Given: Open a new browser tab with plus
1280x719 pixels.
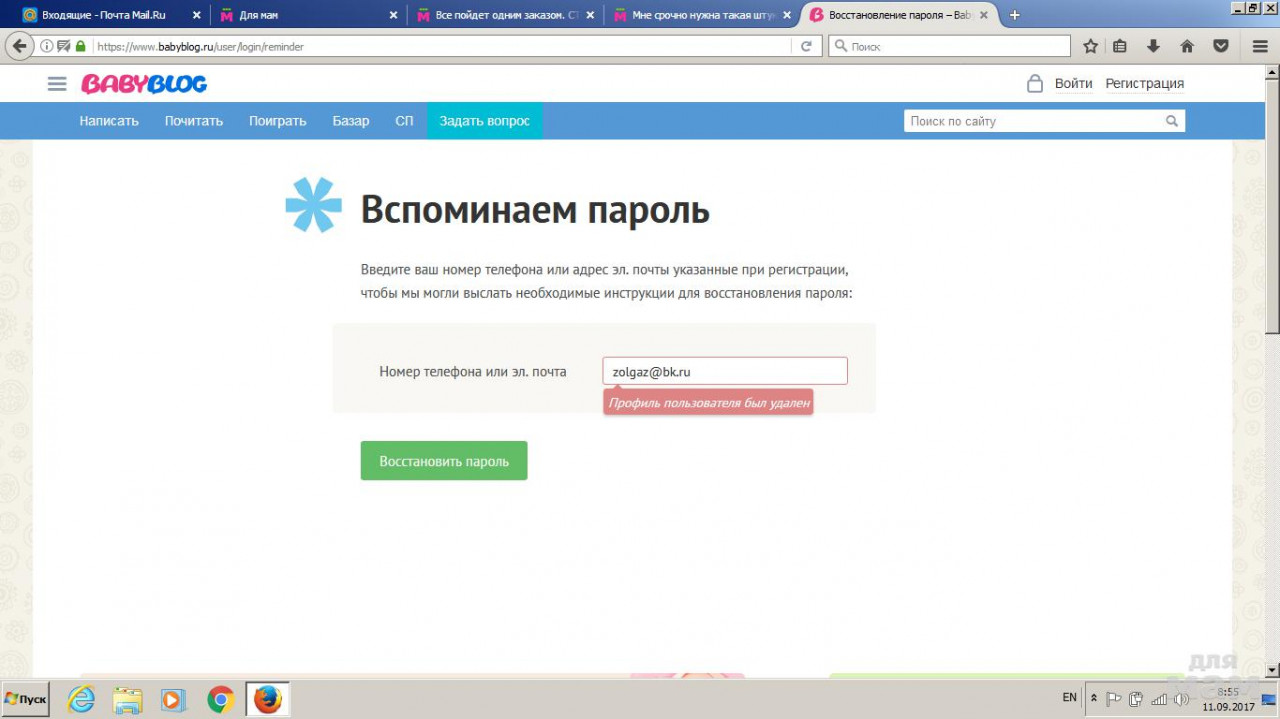Looking at the screenshot, I should pos(1015,15).
